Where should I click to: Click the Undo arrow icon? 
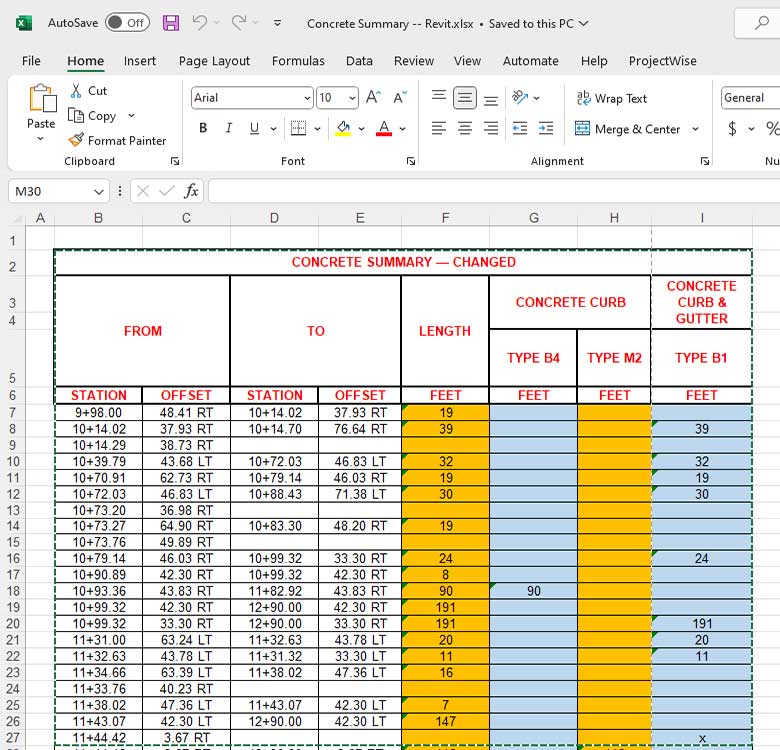[x=200, y=23]
